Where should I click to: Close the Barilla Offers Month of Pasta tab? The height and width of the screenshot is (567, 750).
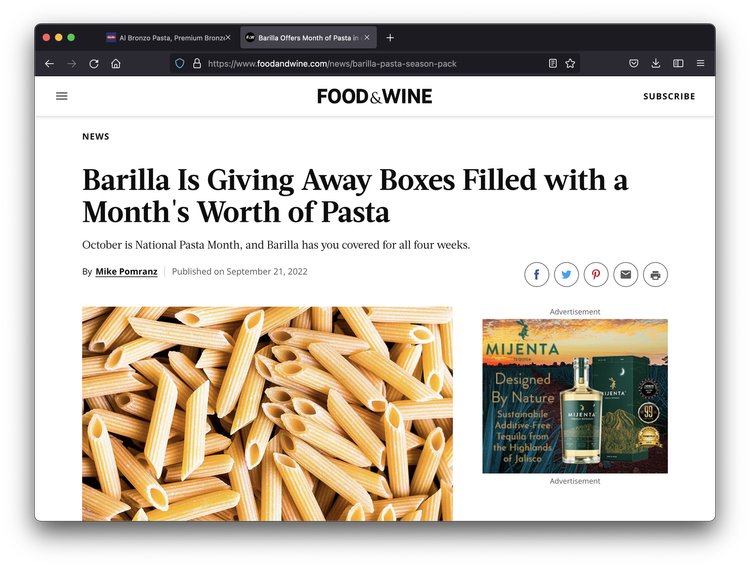coord(367,37)
